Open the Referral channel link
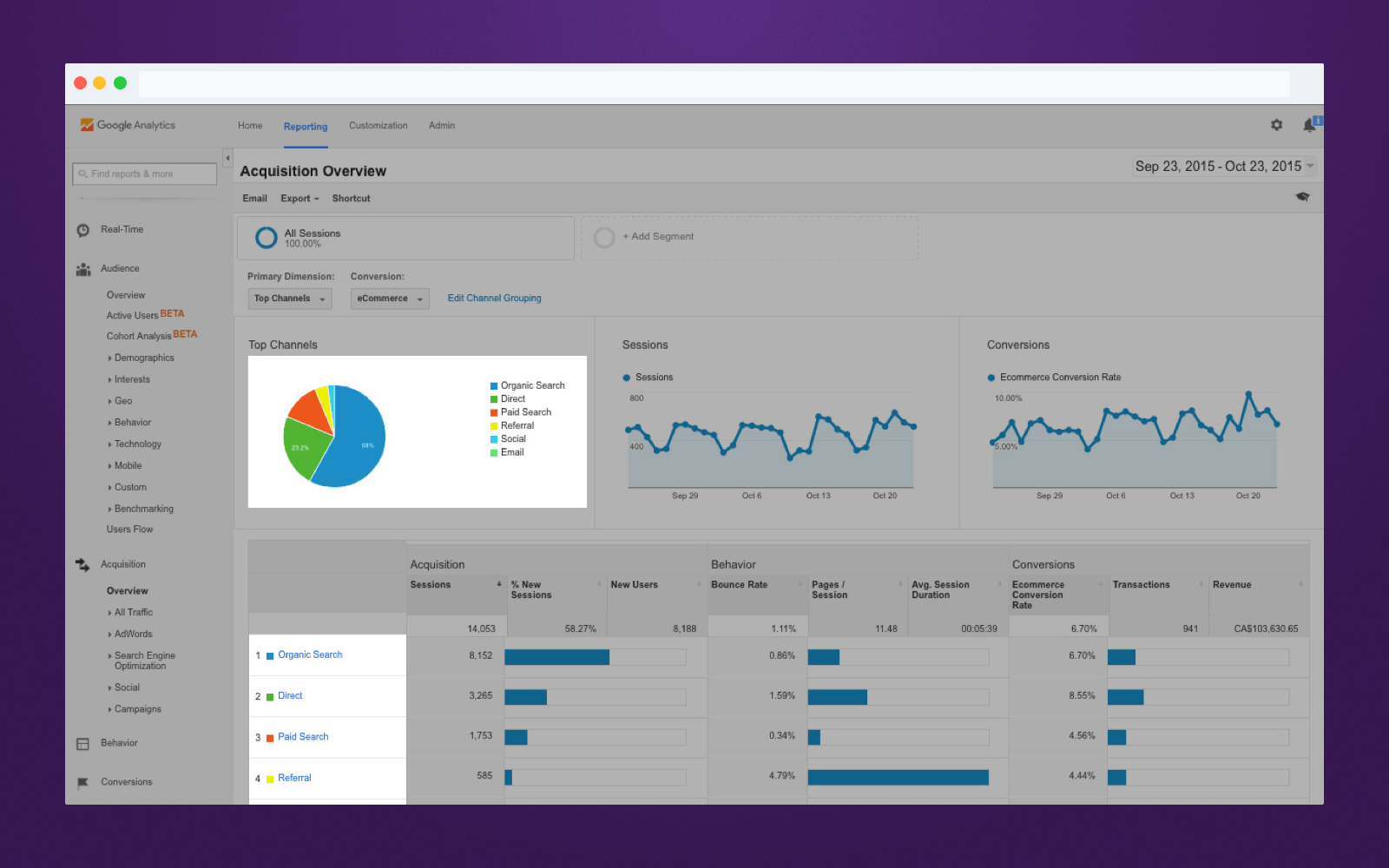The image size is (1389, 868). (294, 779)
